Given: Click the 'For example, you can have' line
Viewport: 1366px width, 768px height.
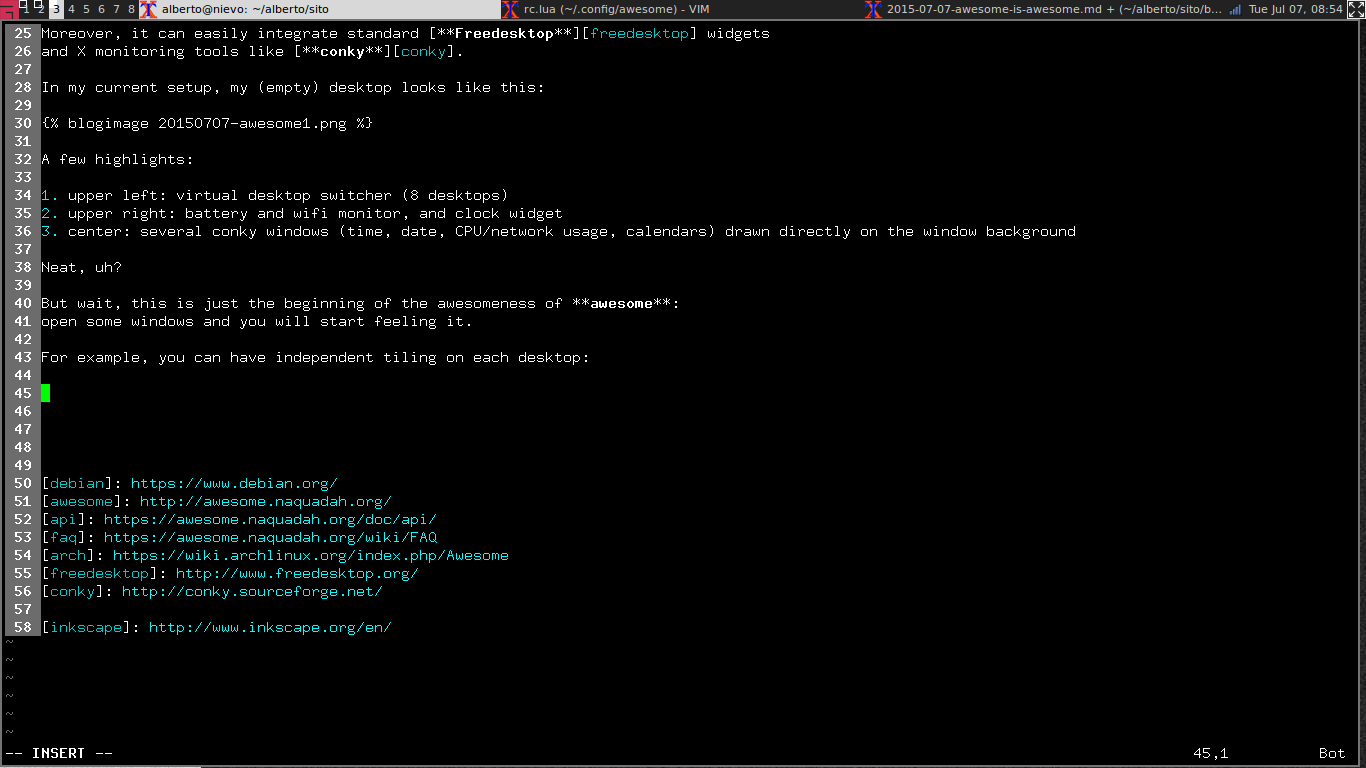Looking at the screenshot, I should click(315, 357).
